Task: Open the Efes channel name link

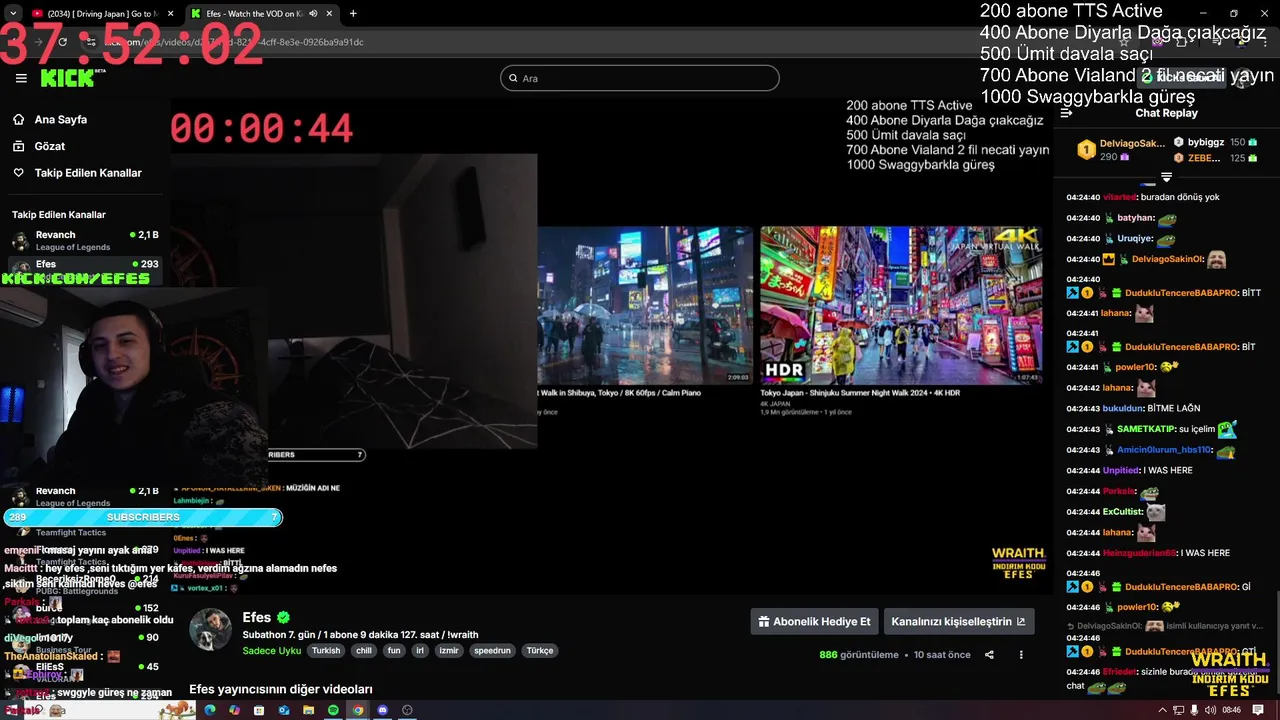Action: coord(257,618)
